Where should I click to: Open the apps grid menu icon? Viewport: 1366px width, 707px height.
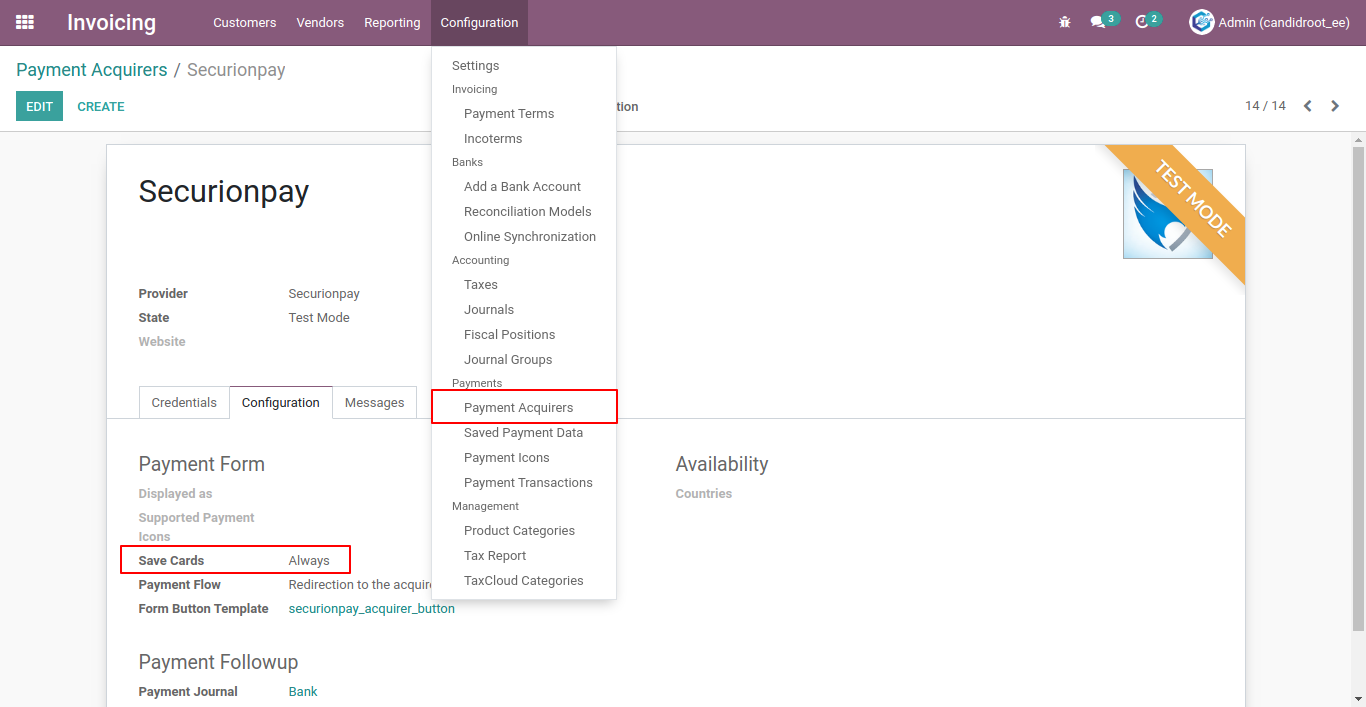tap(25, 22)
